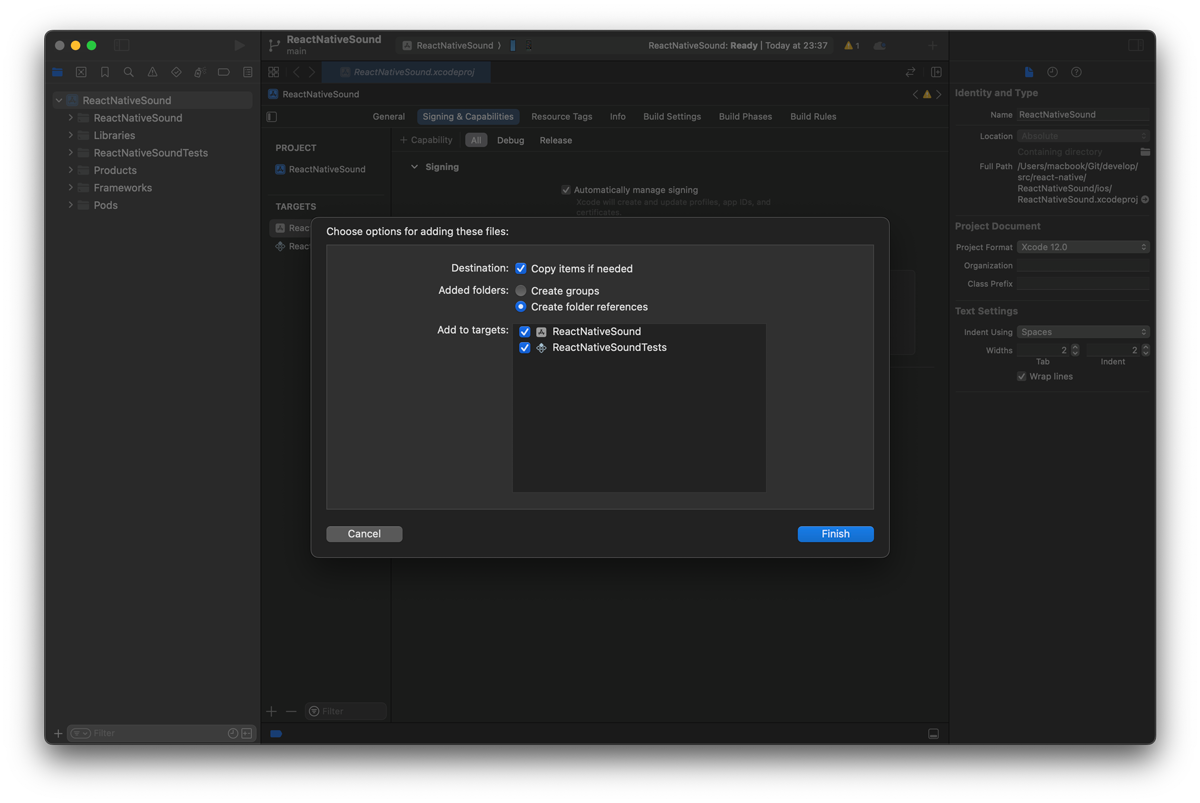Expand the ReactNativeSoundTests folder
Screen dimensions: 1200x803
pos(71,153)
